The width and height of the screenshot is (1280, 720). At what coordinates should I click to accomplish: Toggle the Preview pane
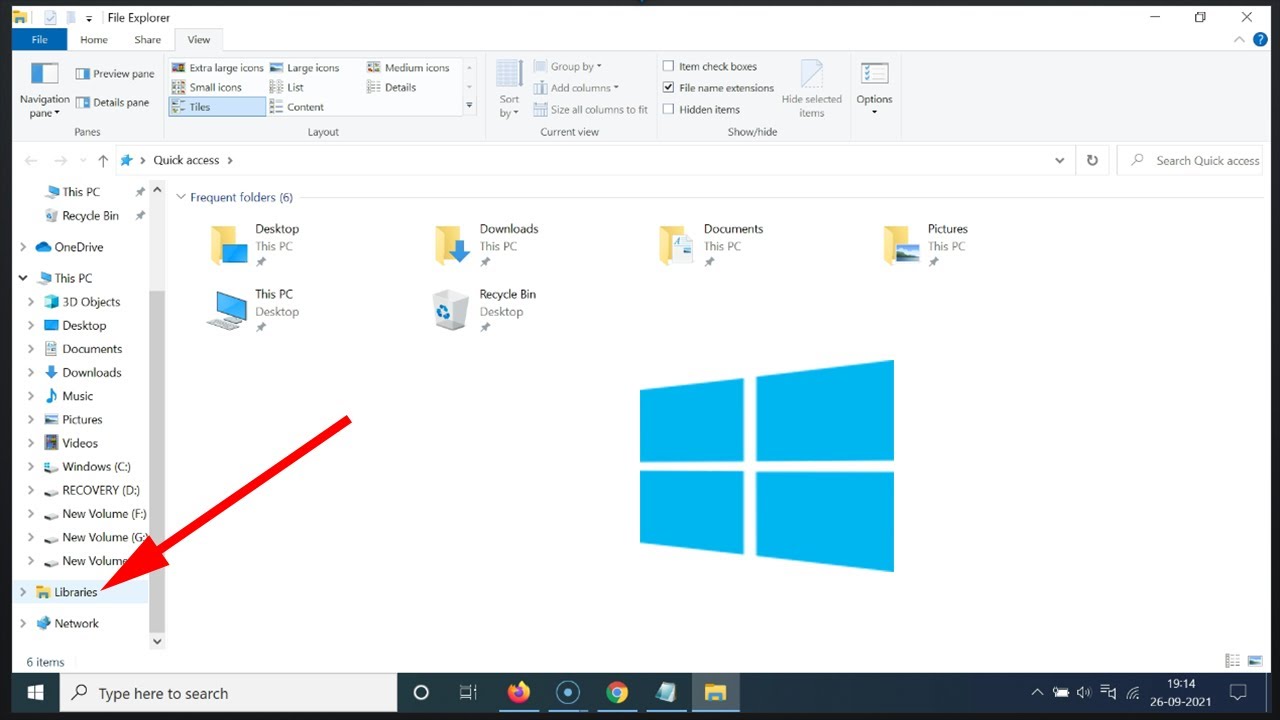(115, 74)
